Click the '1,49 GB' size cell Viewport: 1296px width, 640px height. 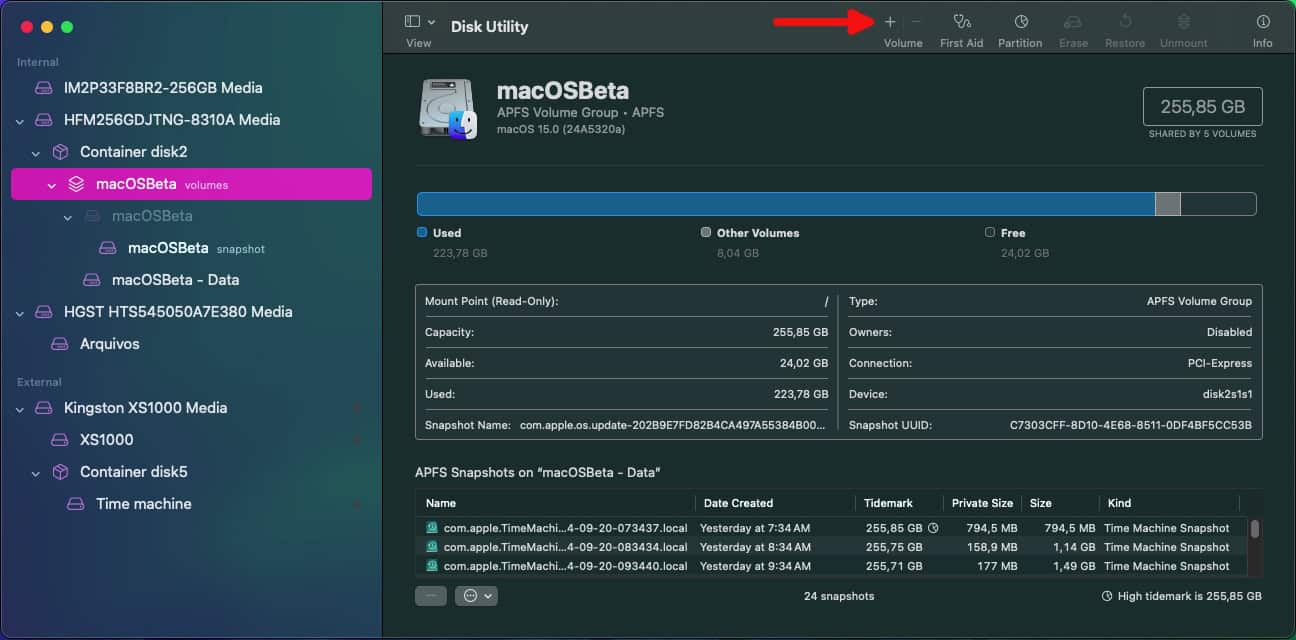(1073, 566)
